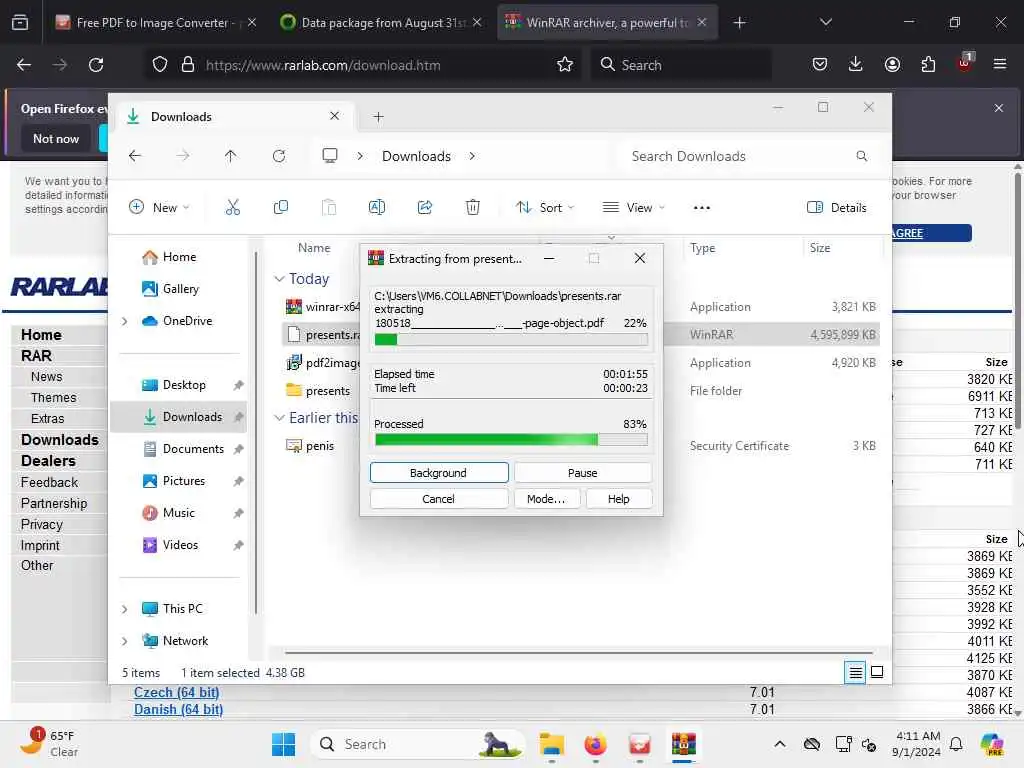Add a new Explorer tab
The height and width of the screenshot is (768, 1024).
pos(378,117)
